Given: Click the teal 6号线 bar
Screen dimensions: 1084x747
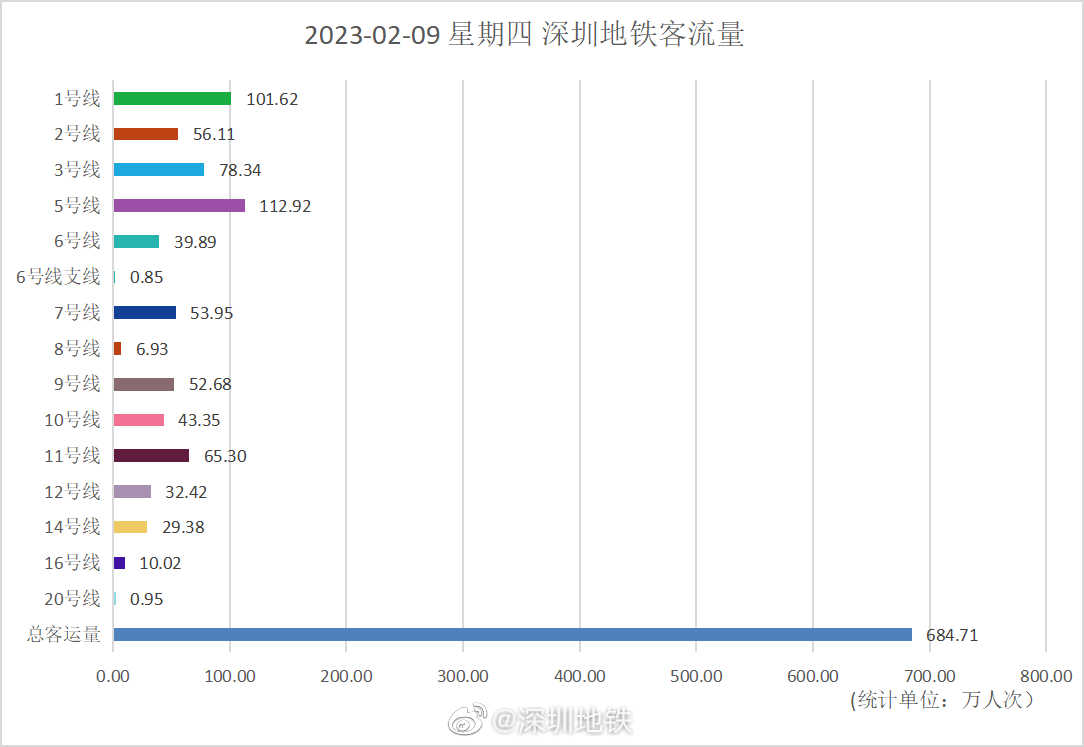Looking at the screenshot, I should tap(137, 241).
